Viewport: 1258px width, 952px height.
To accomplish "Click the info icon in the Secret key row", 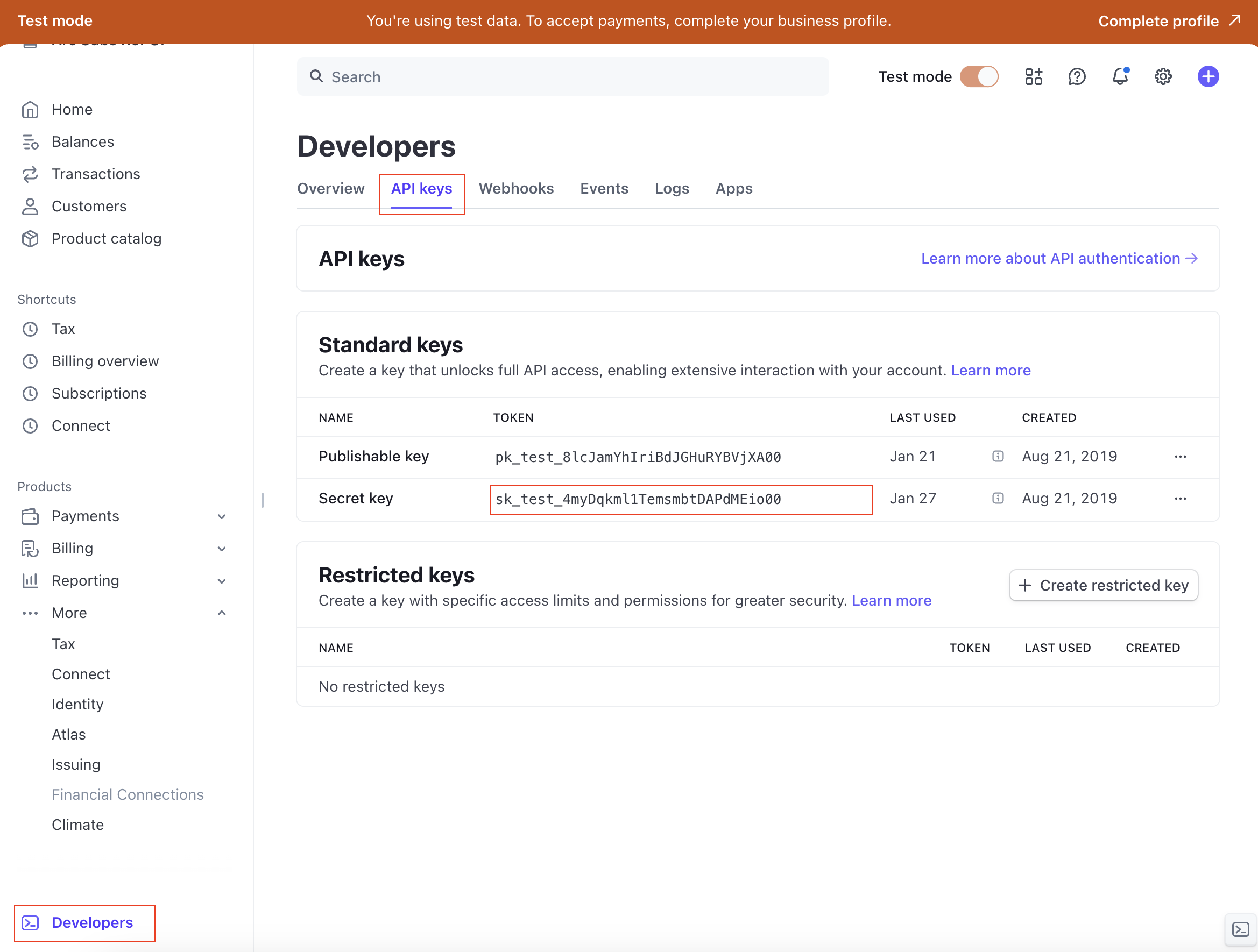I will [x=998, y=499].
